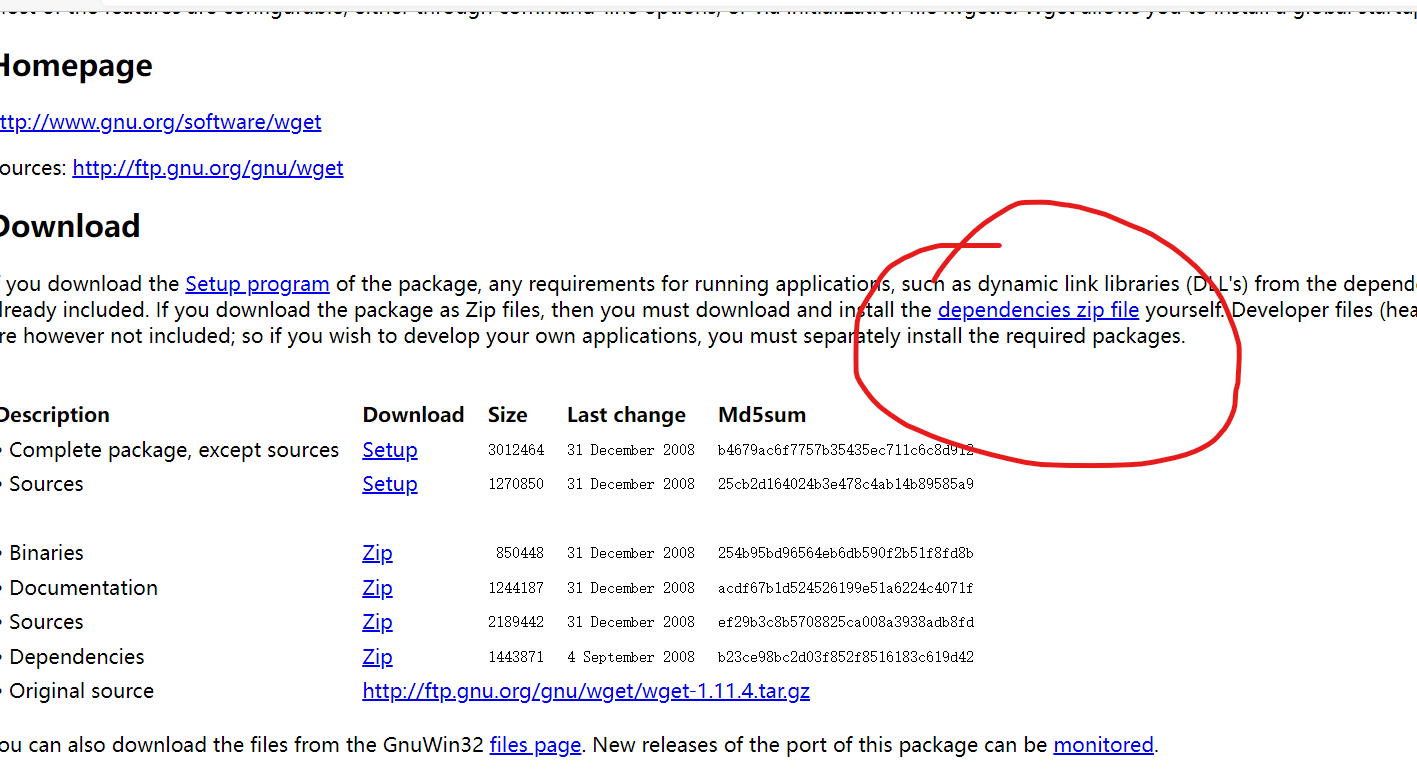Follow the 'Setup program' link in the paragraph
The image size is (1417, 777).
click(x=257, y=284)
